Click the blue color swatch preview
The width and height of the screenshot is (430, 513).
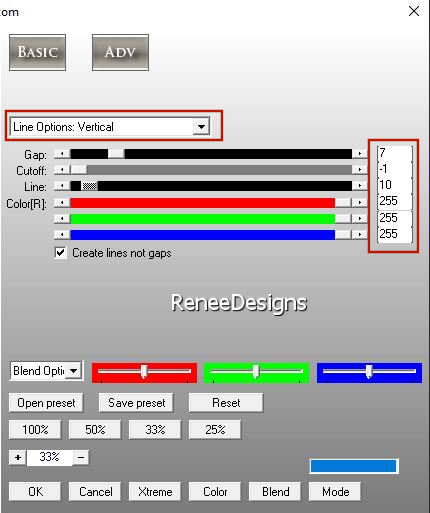[x=354, y=466]
